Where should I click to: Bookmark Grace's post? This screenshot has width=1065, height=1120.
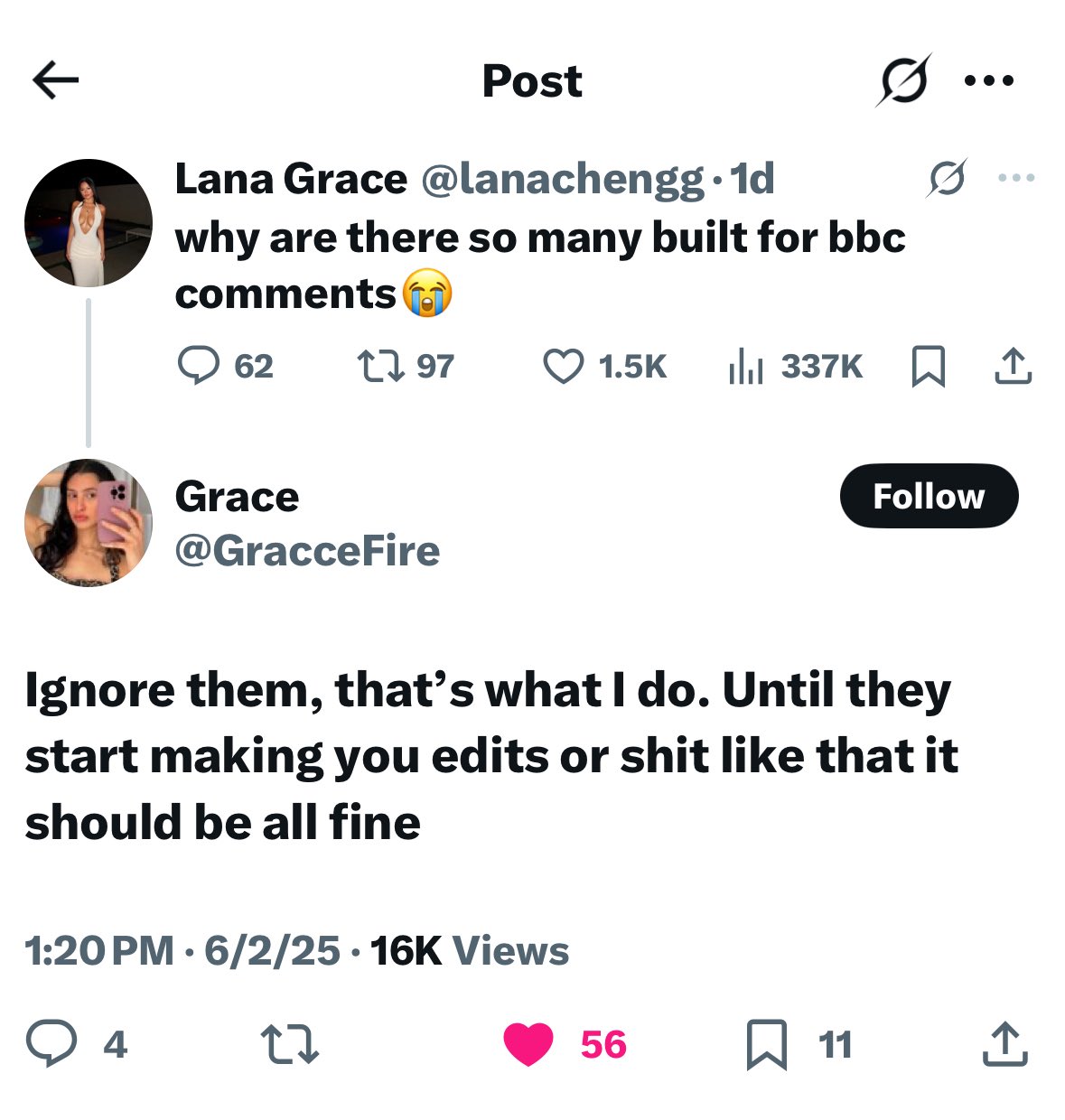pos(766,1044)
